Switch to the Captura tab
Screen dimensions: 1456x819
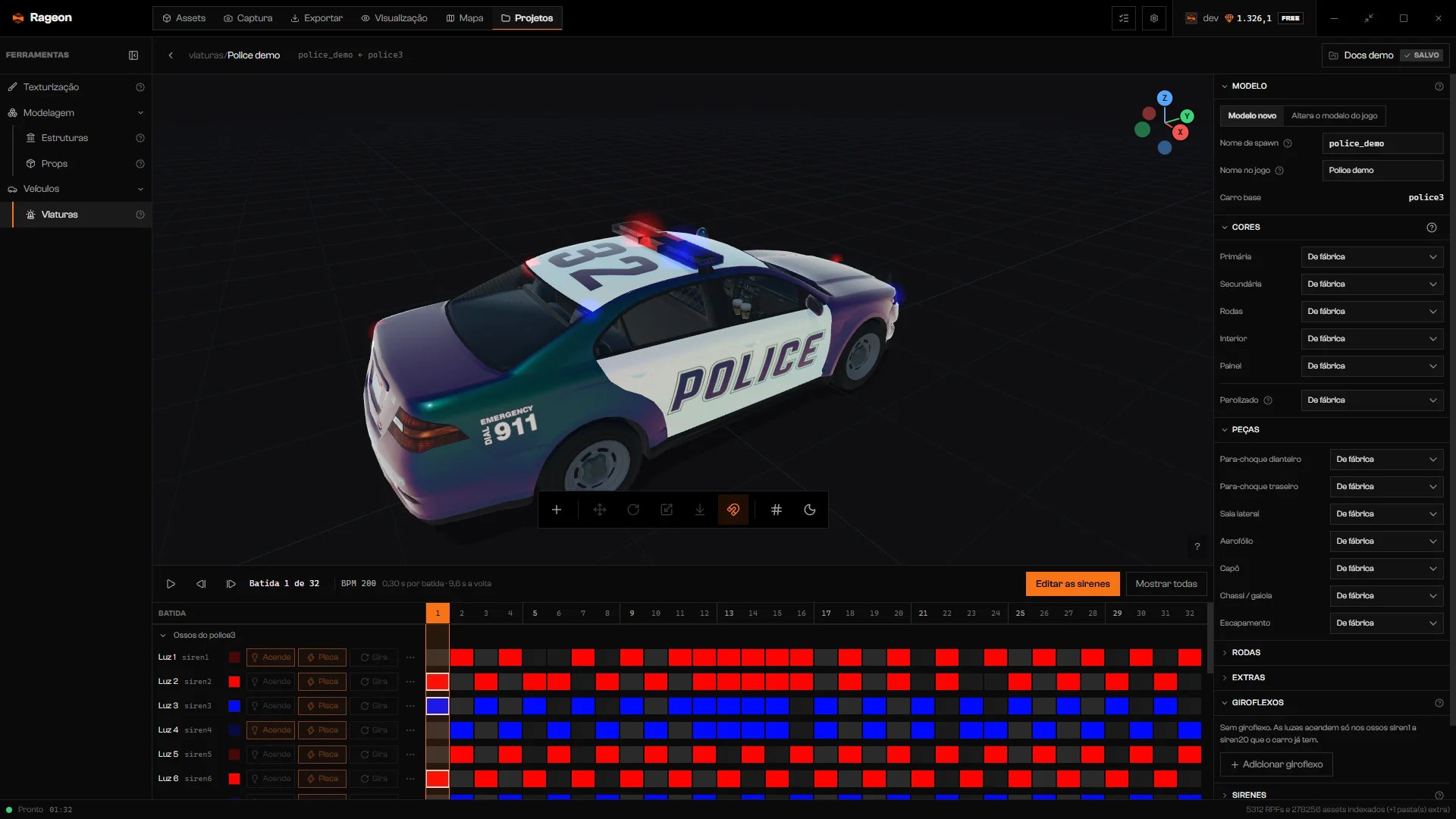(x=248, y=18)
